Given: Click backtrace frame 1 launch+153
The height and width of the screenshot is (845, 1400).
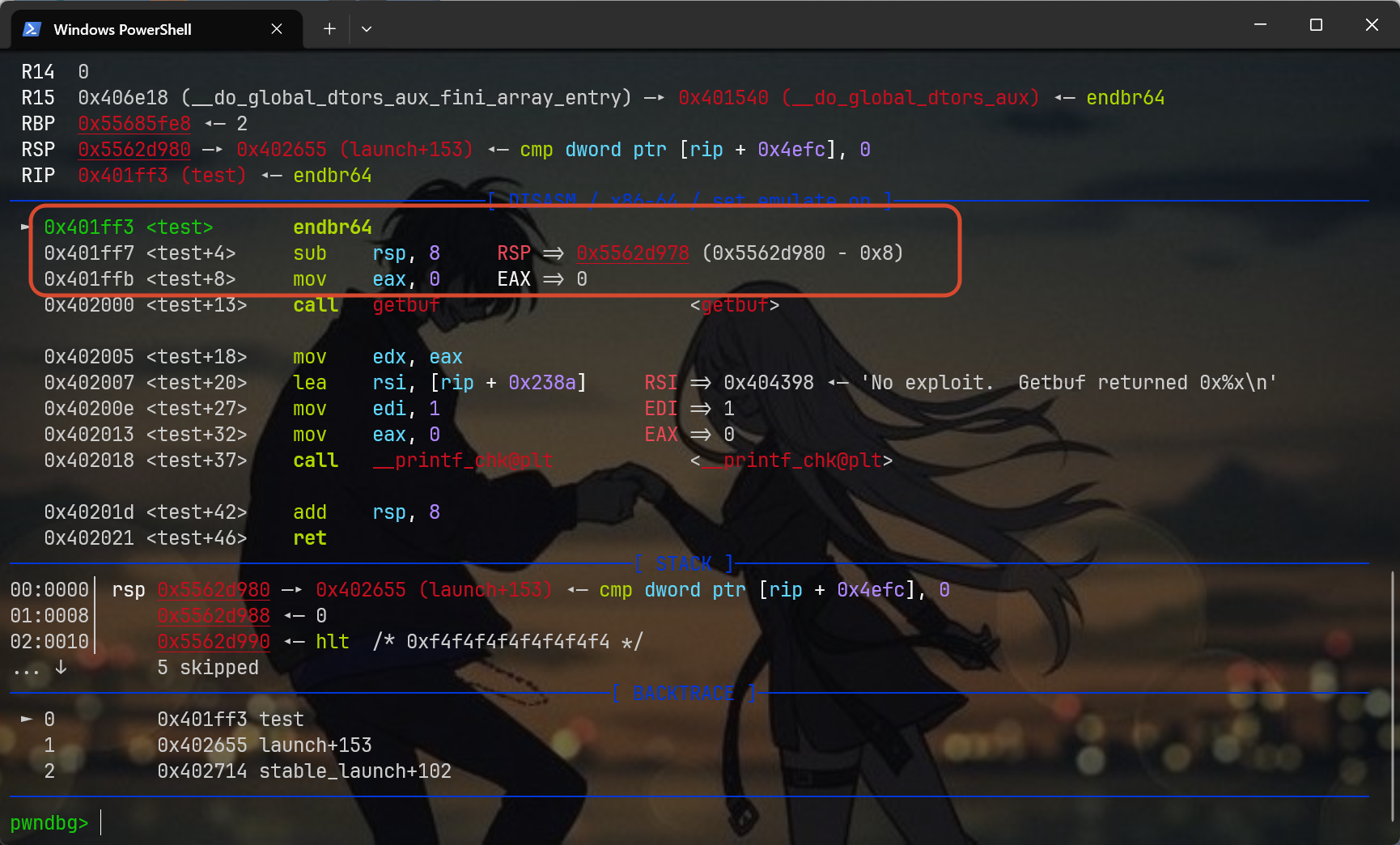Looking at the screenshot, I should coord(208,745).
